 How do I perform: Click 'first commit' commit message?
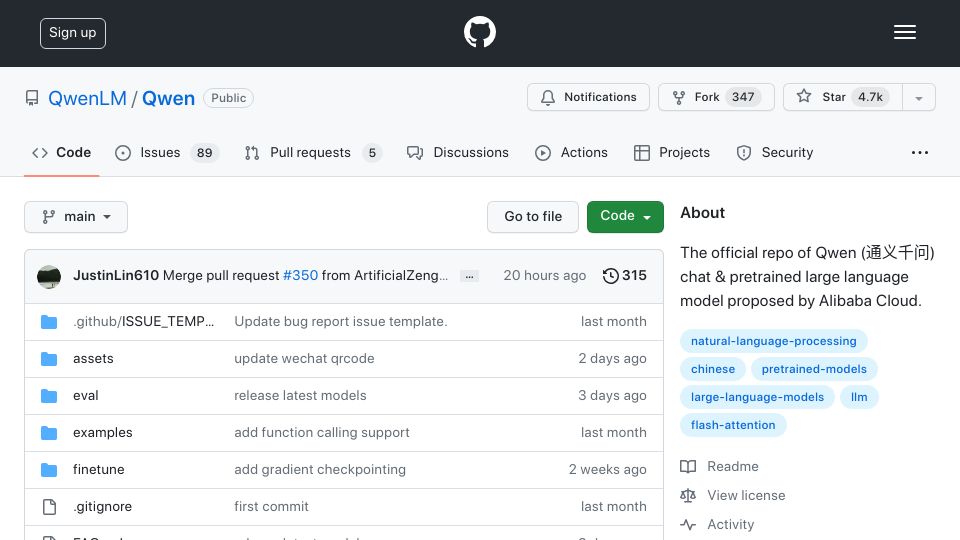(x=271, y=507)
